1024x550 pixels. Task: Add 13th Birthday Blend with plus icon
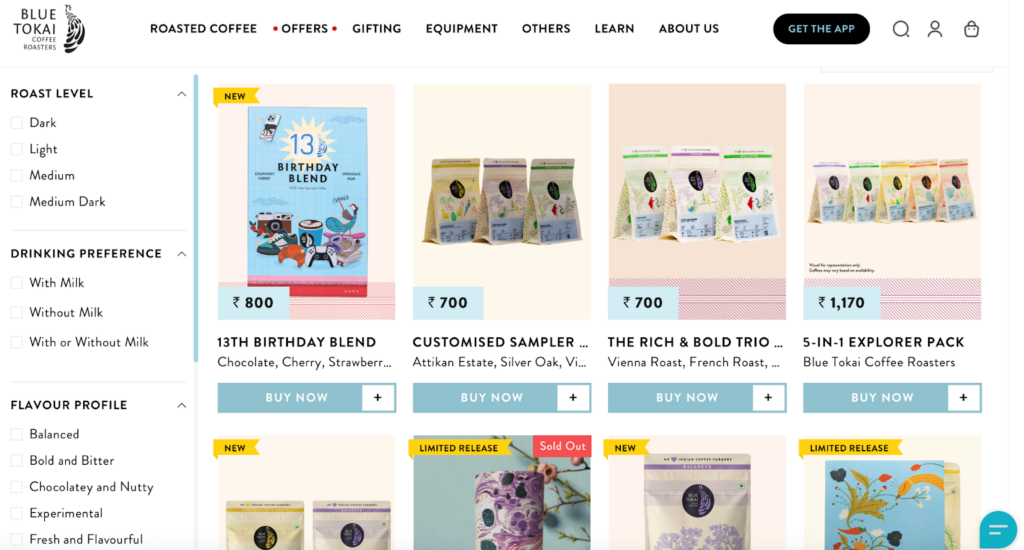[x=377, y=397]
